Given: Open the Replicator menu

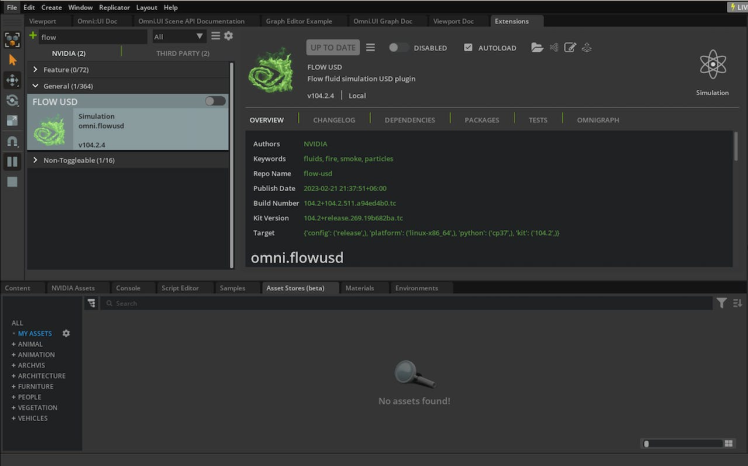Looking at the screenshot, I should pyautogui.click(x=114, y=7).
